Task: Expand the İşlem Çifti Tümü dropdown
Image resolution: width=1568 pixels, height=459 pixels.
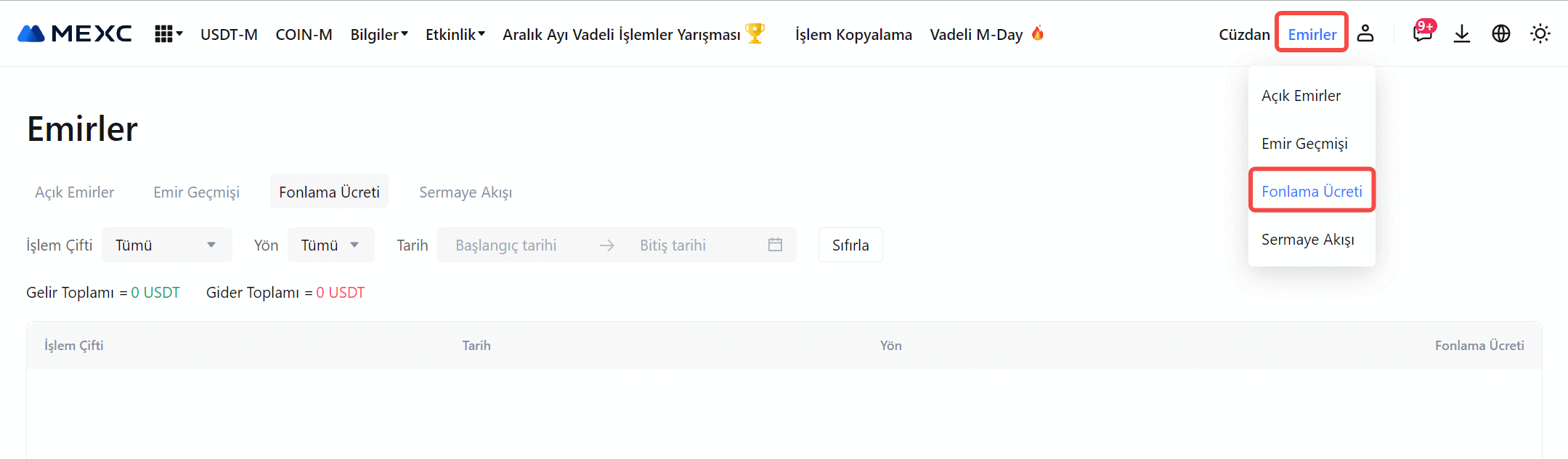Action: point(166,245)
